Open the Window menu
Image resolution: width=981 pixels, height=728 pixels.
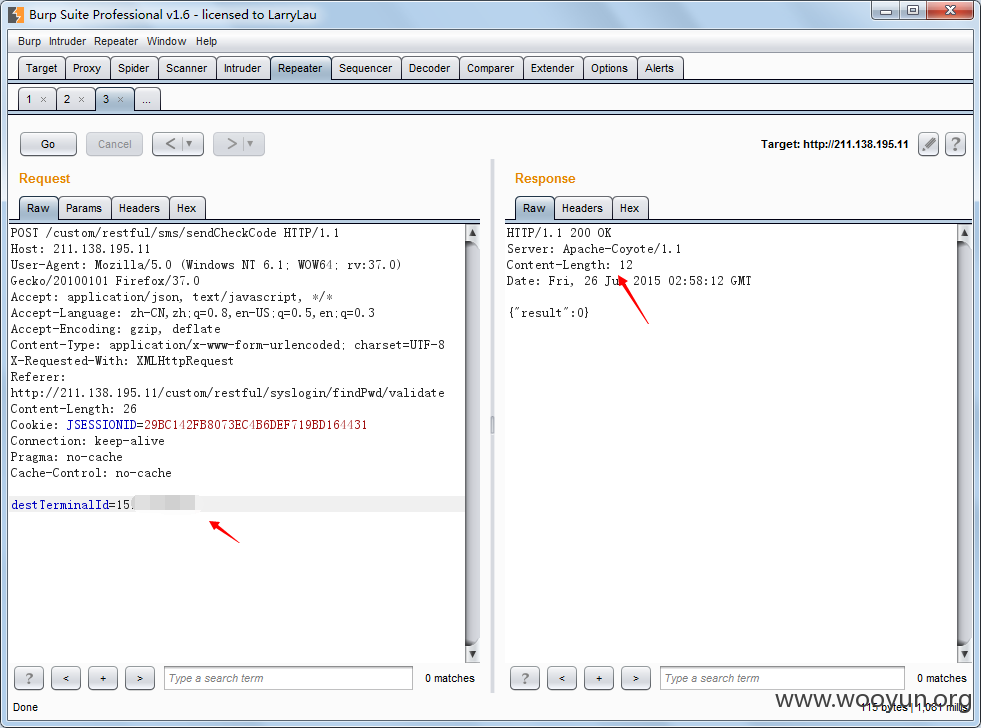coord(166,41)
